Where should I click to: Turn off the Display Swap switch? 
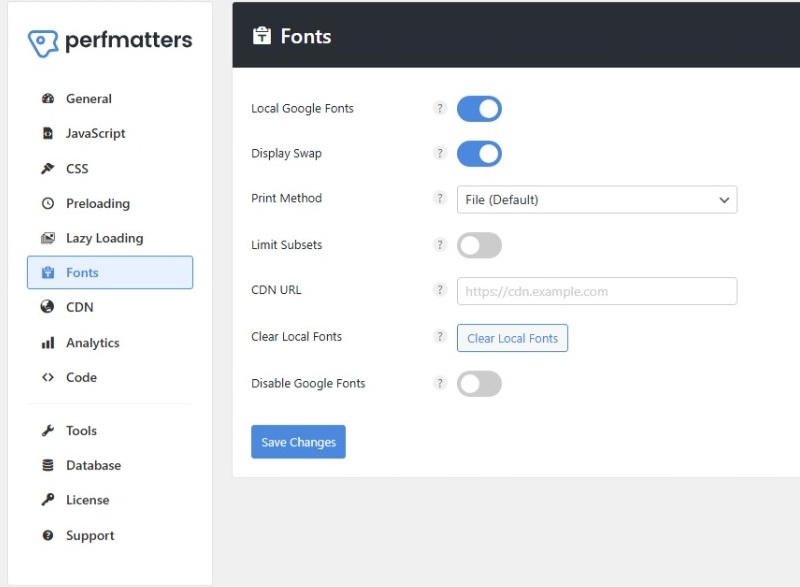click(x=479, y=153)
